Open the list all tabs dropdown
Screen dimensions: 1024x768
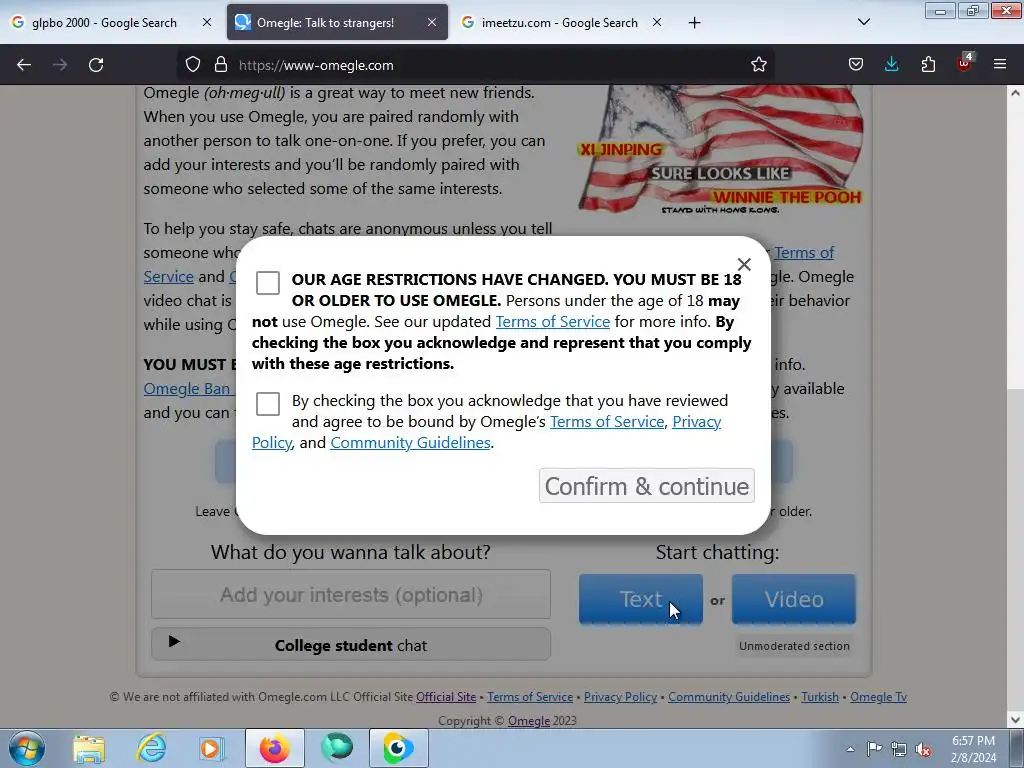(x=863, y=23)
